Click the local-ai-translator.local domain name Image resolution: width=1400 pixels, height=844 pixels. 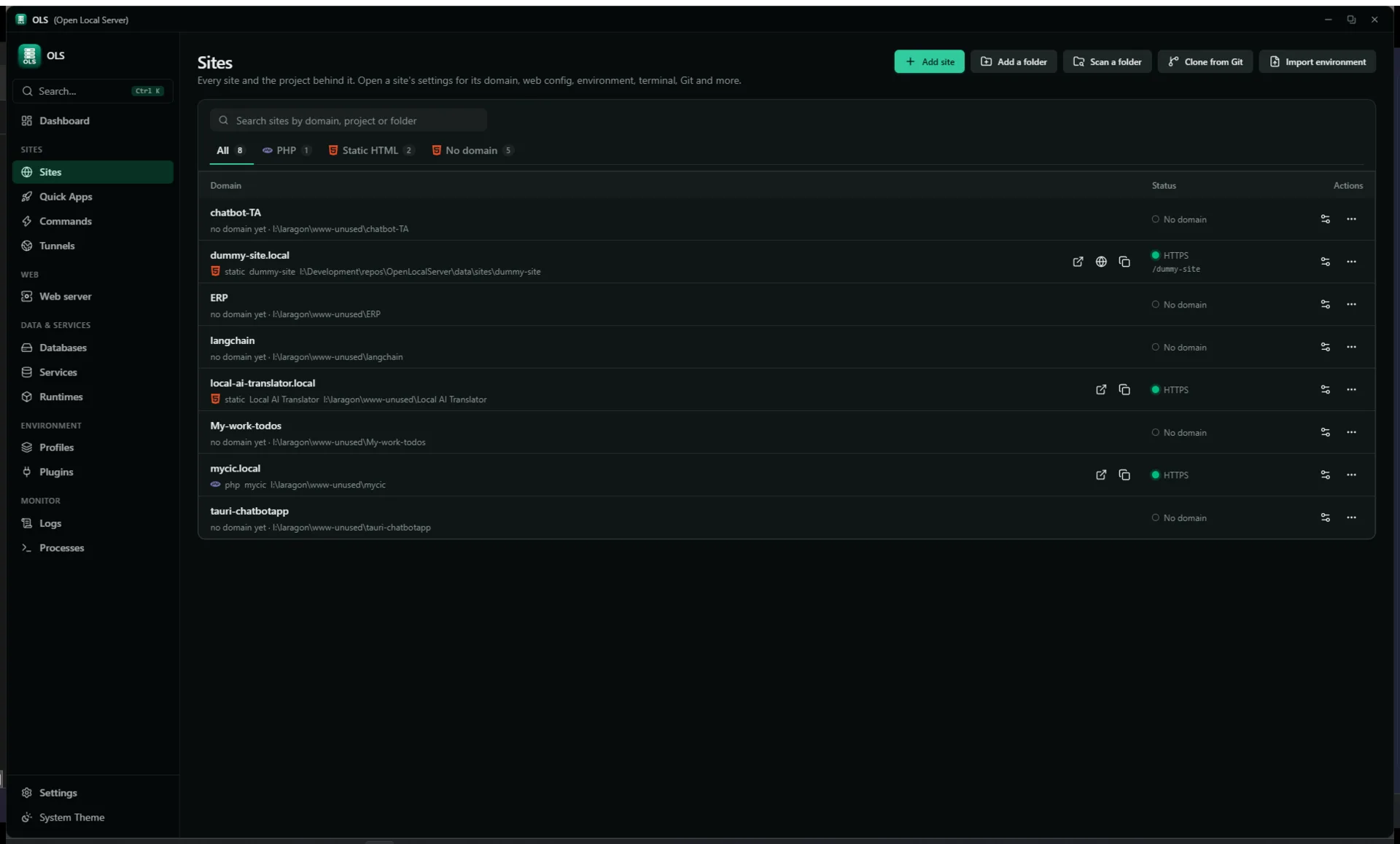pyautogui.click(x=262, y=383)
